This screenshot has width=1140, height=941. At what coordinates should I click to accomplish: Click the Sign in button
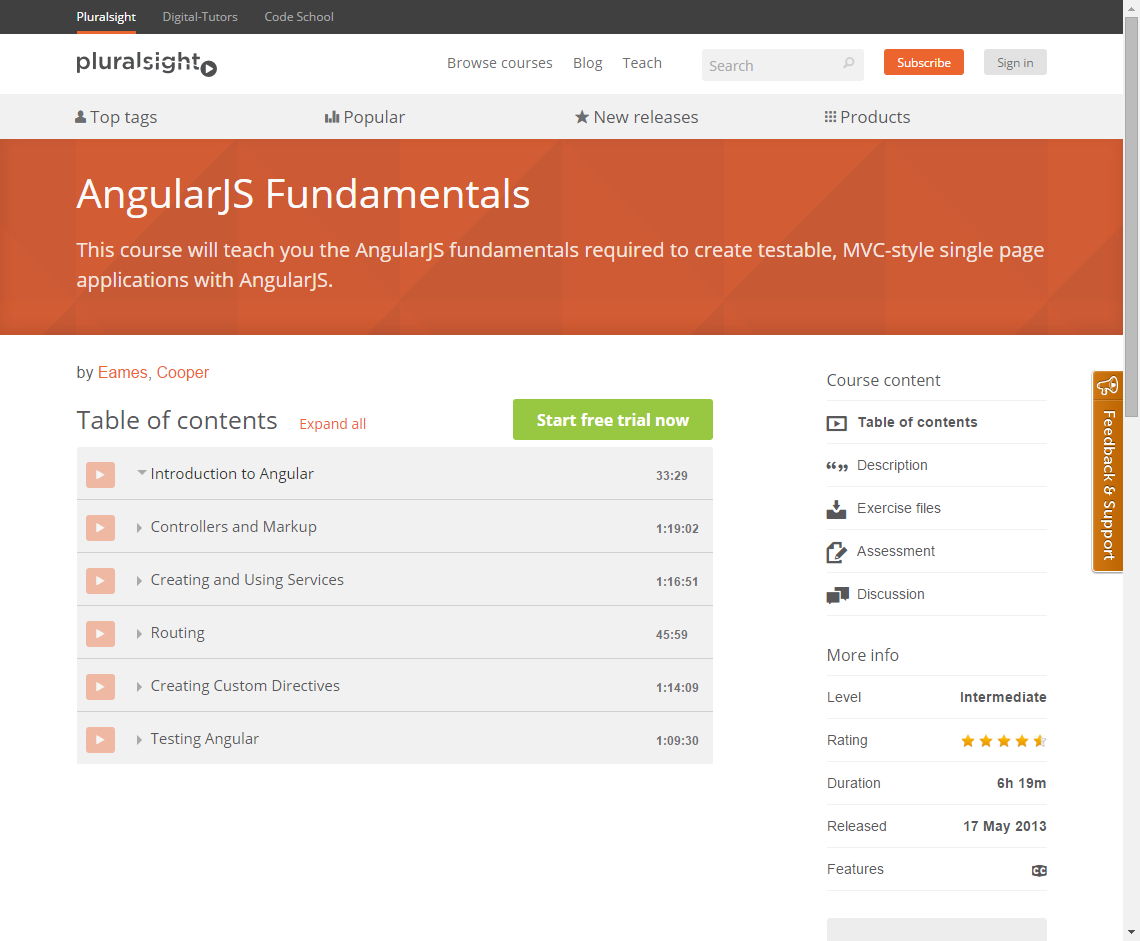click(x=1015, y=63)
